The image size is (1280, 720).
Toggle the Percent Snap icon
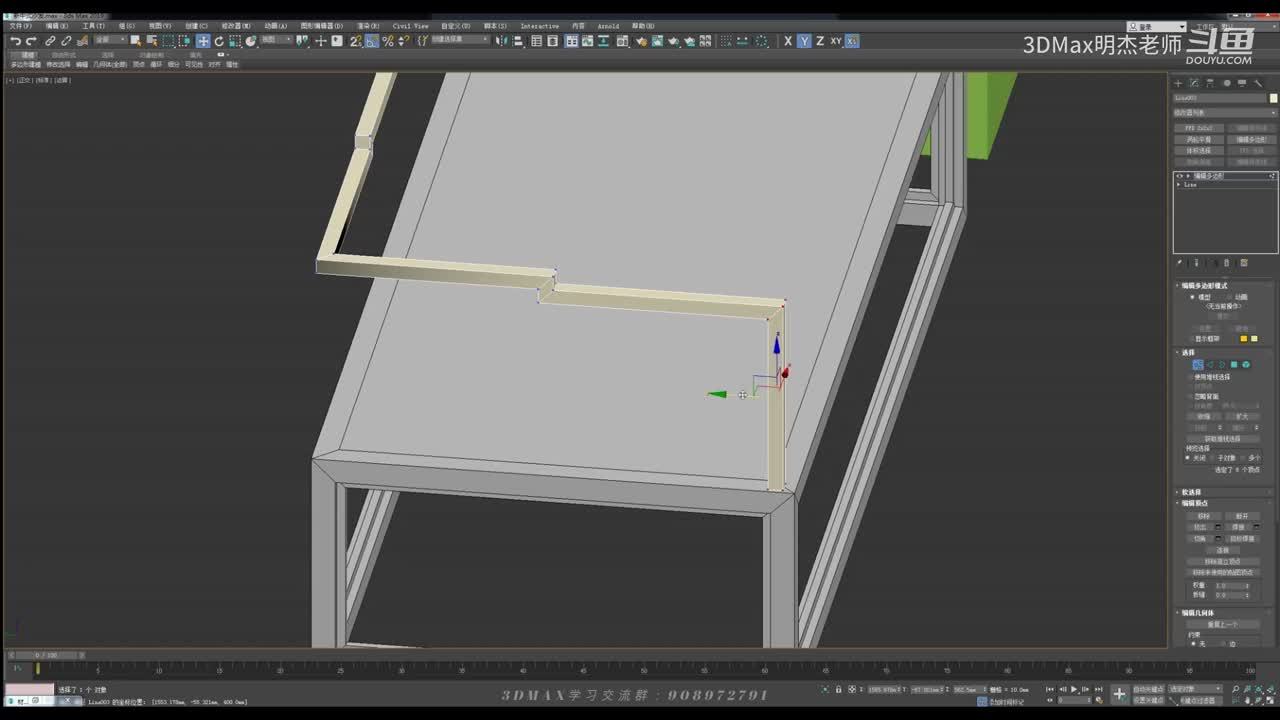pos(387,41)
